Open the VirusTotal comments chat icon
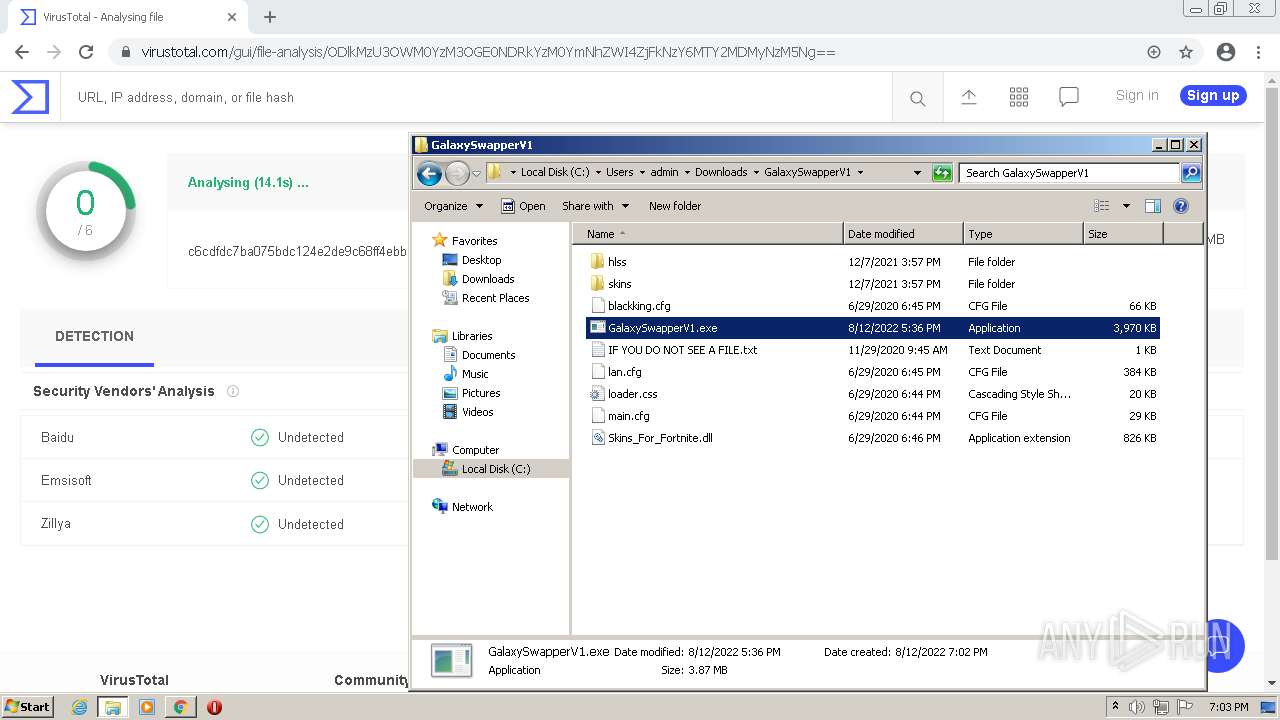This screenshot has width=1280, height=720. tap(1069, 97)
